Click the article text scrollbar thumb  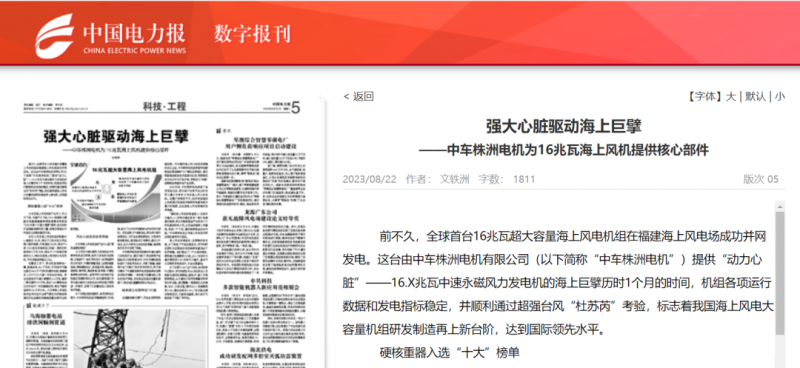click(x=780, y=273)
